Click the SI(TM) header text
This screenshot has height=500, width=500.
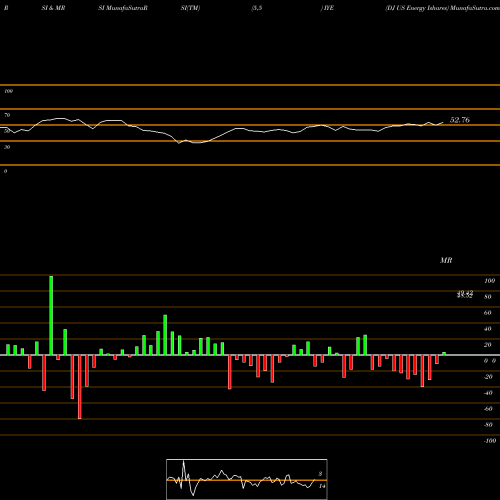(190, 8)
